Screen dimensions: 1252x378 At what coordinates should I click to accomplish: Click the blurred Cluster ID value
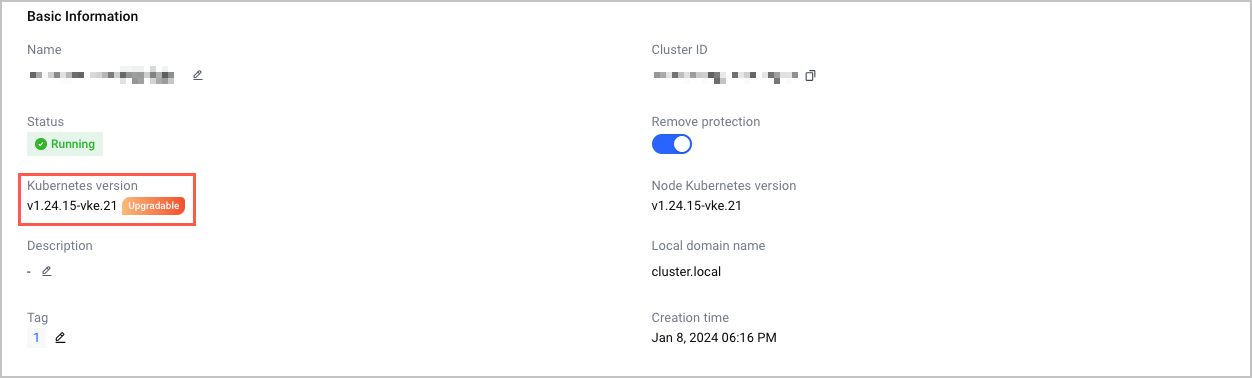click(x=725, y=75)
